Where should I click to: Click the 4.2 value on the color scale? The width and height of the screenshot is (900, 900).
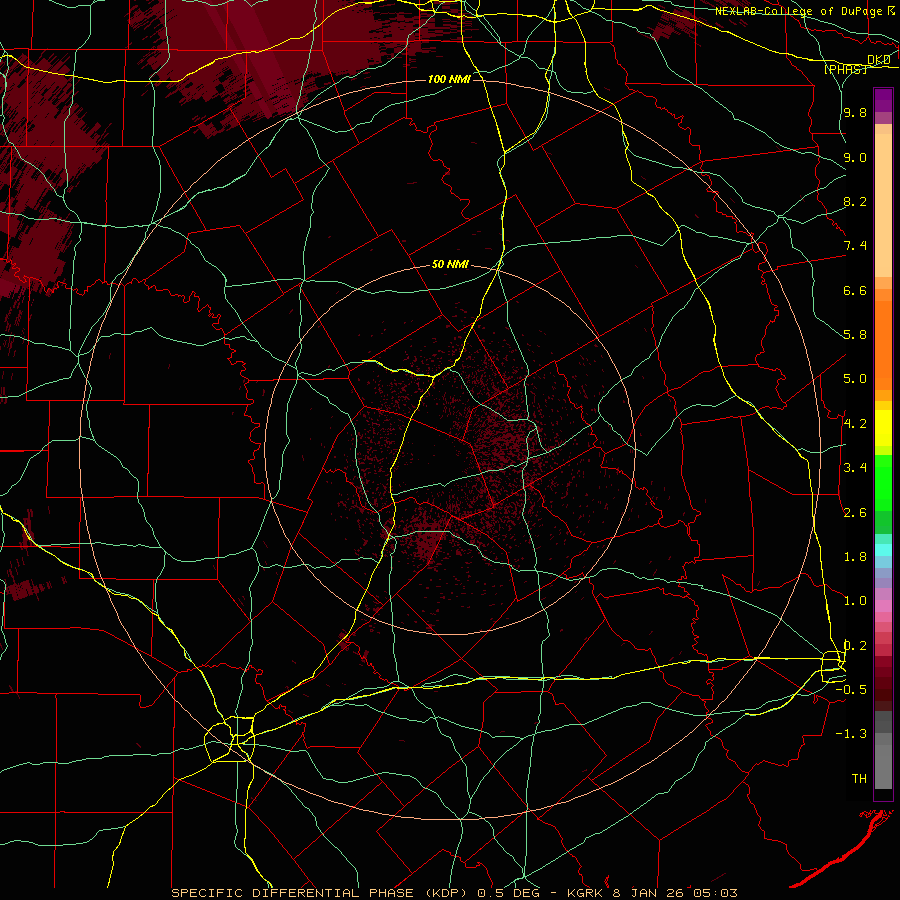pyautogui.click(x=855, y=424)
